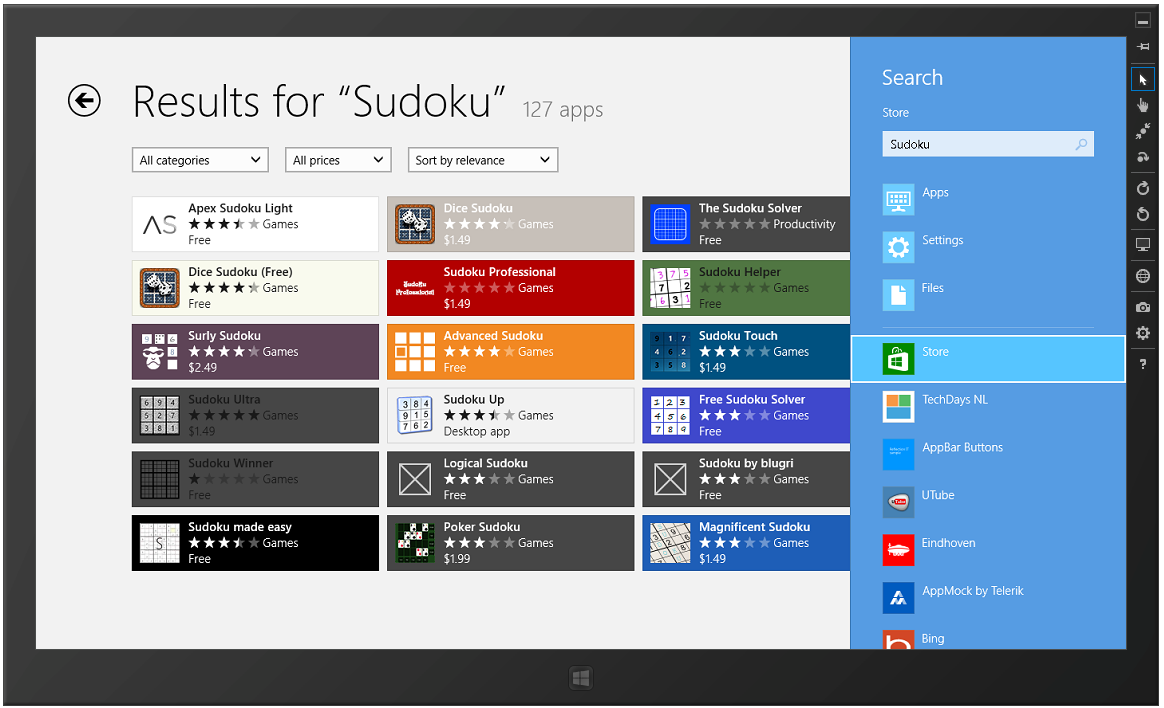Screen dimensions: 1164x708
Task: Click the "127 apps" result count
Action: pos(563,110)
